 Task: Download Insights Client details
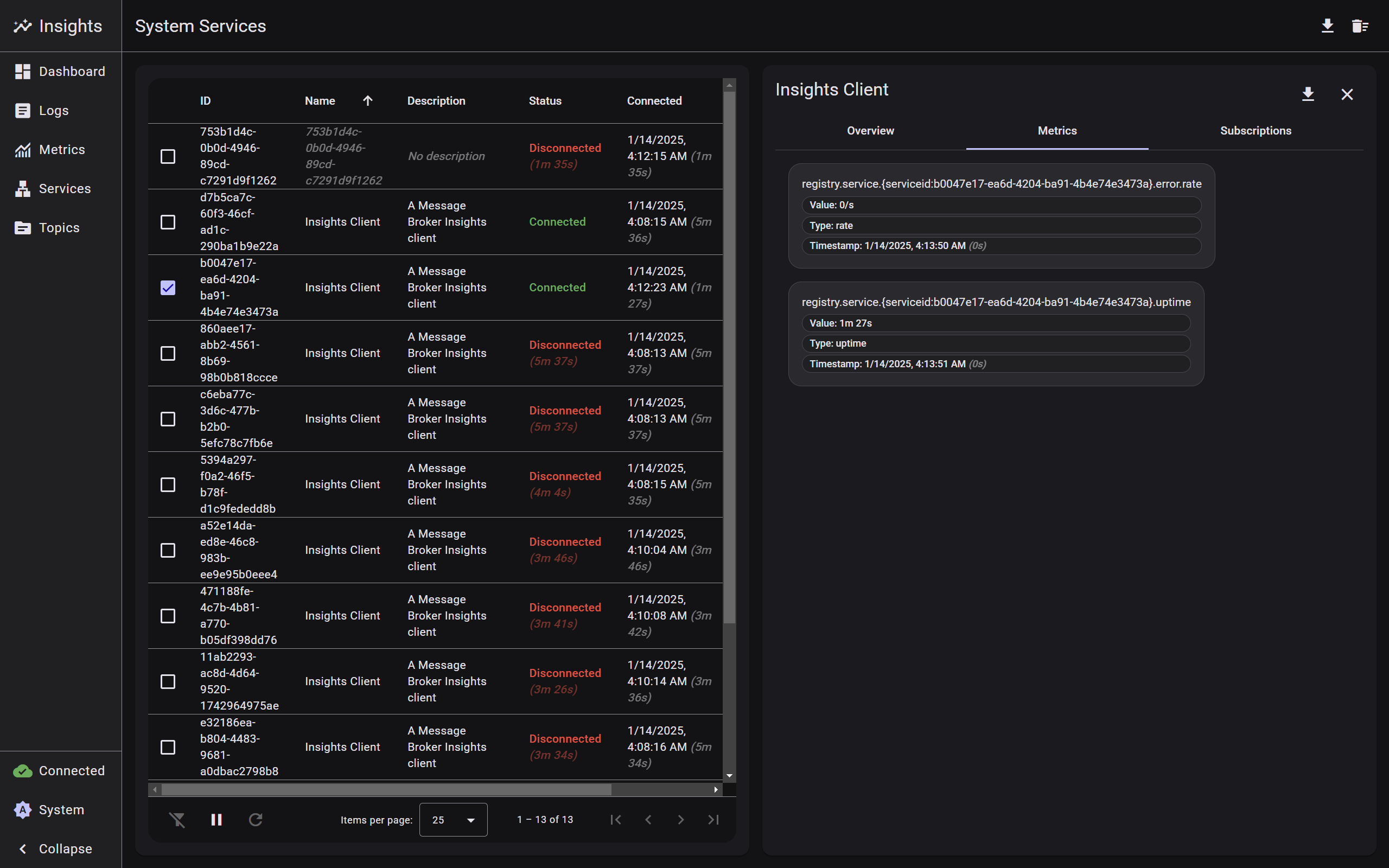tap(1308, 94)
